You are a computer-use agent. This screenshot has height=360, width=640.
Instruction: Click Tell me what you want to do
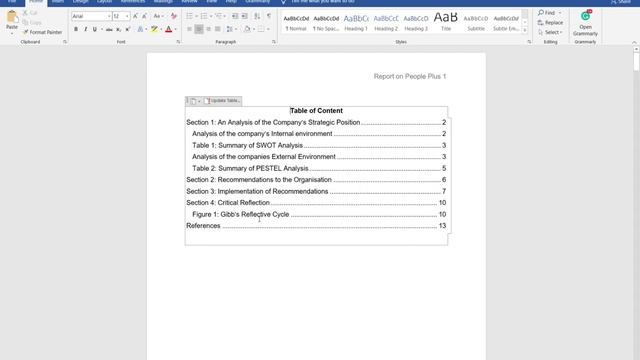pyautogui.click(x=322, y=2)
